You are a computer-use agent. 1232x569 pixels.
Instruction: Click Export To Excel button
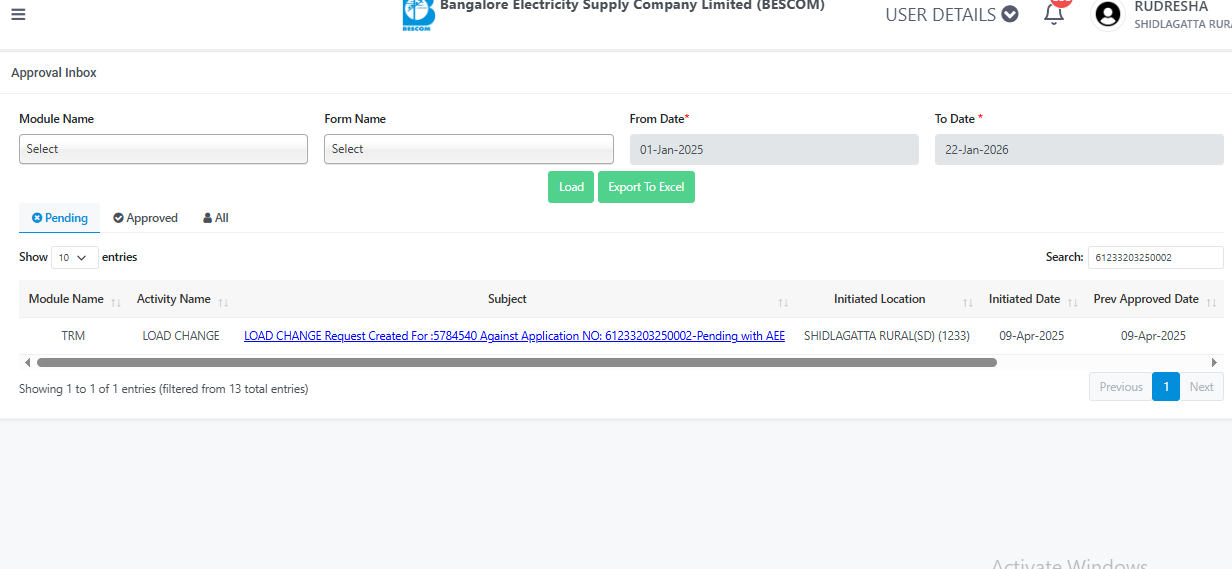(646, 187)
